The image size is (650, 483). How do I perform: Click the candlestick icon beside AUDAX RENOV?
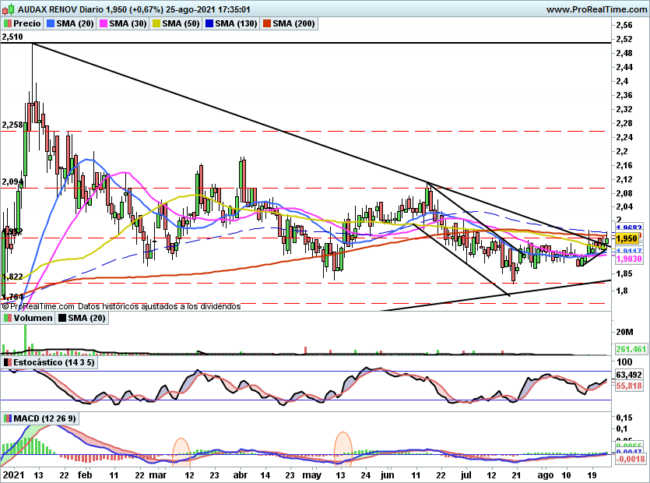click(x=8, y=9)
